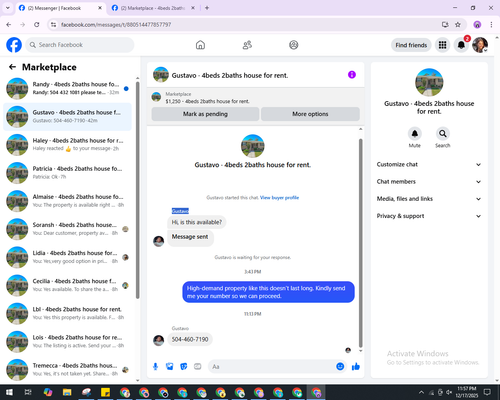Open the Friends icon in top navigation

247,45
